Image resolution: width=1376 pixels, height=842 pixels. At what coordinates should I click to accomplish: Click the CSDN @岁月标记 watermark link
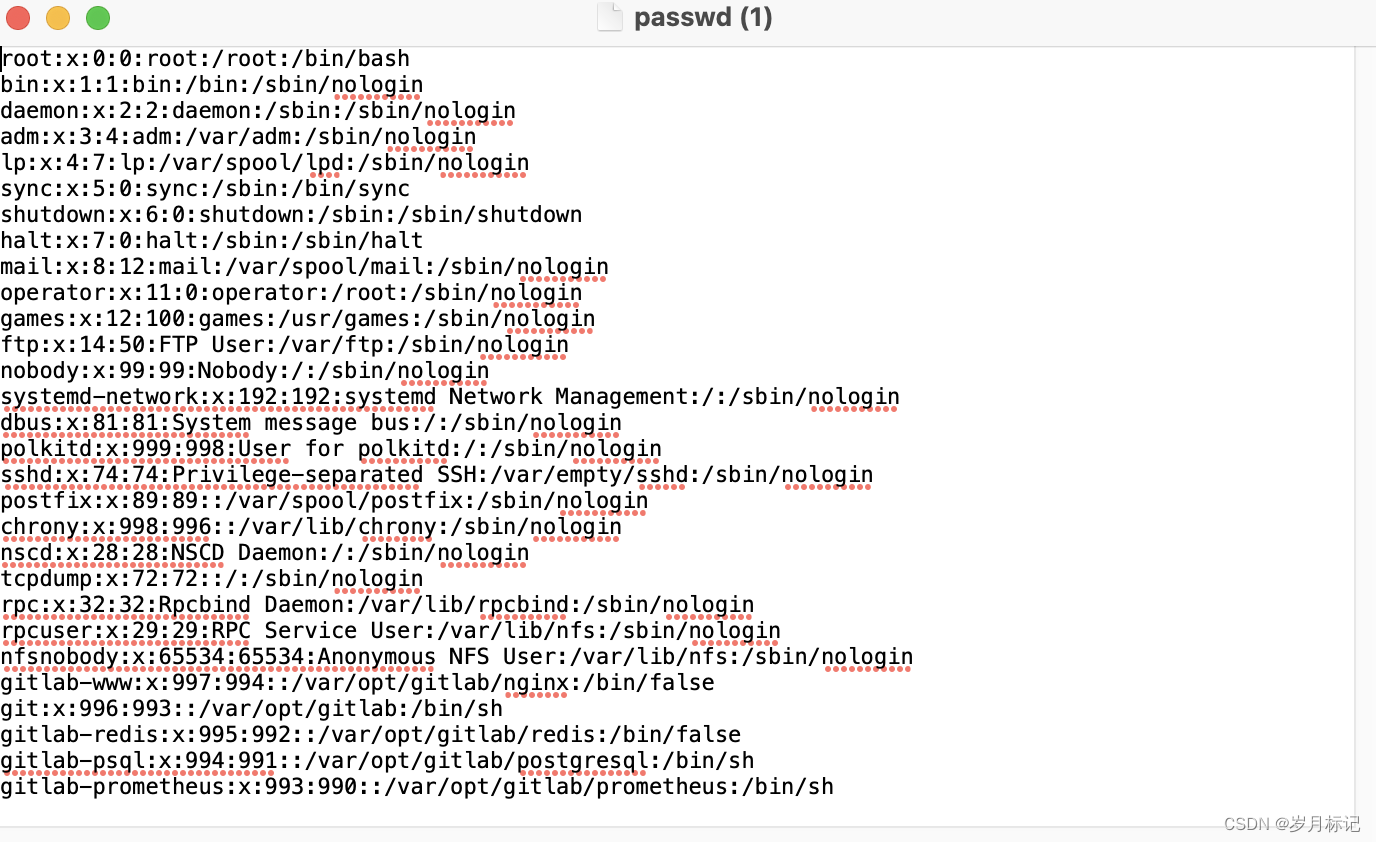1290,823
